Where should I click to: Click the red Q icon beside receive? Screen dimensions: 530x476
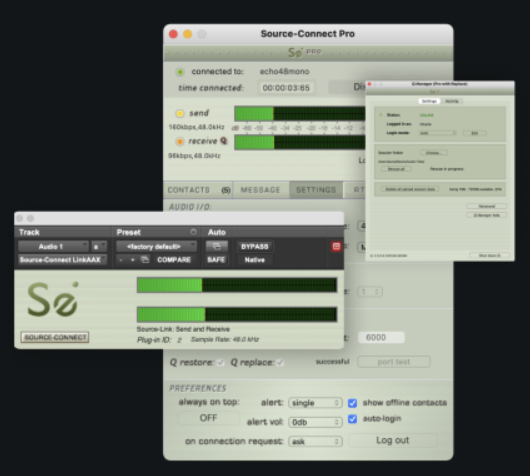click(x=223, y=141)
